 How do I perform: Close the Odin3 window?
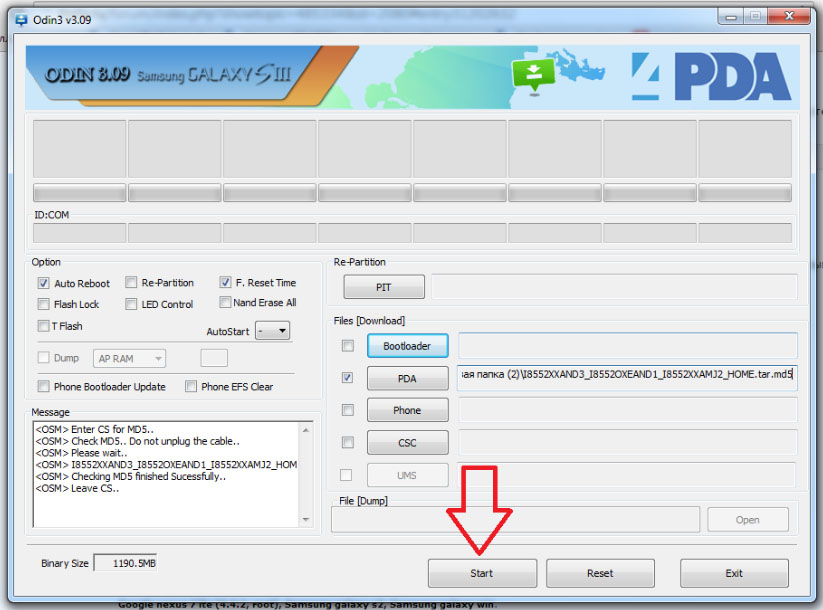[788, 17]
